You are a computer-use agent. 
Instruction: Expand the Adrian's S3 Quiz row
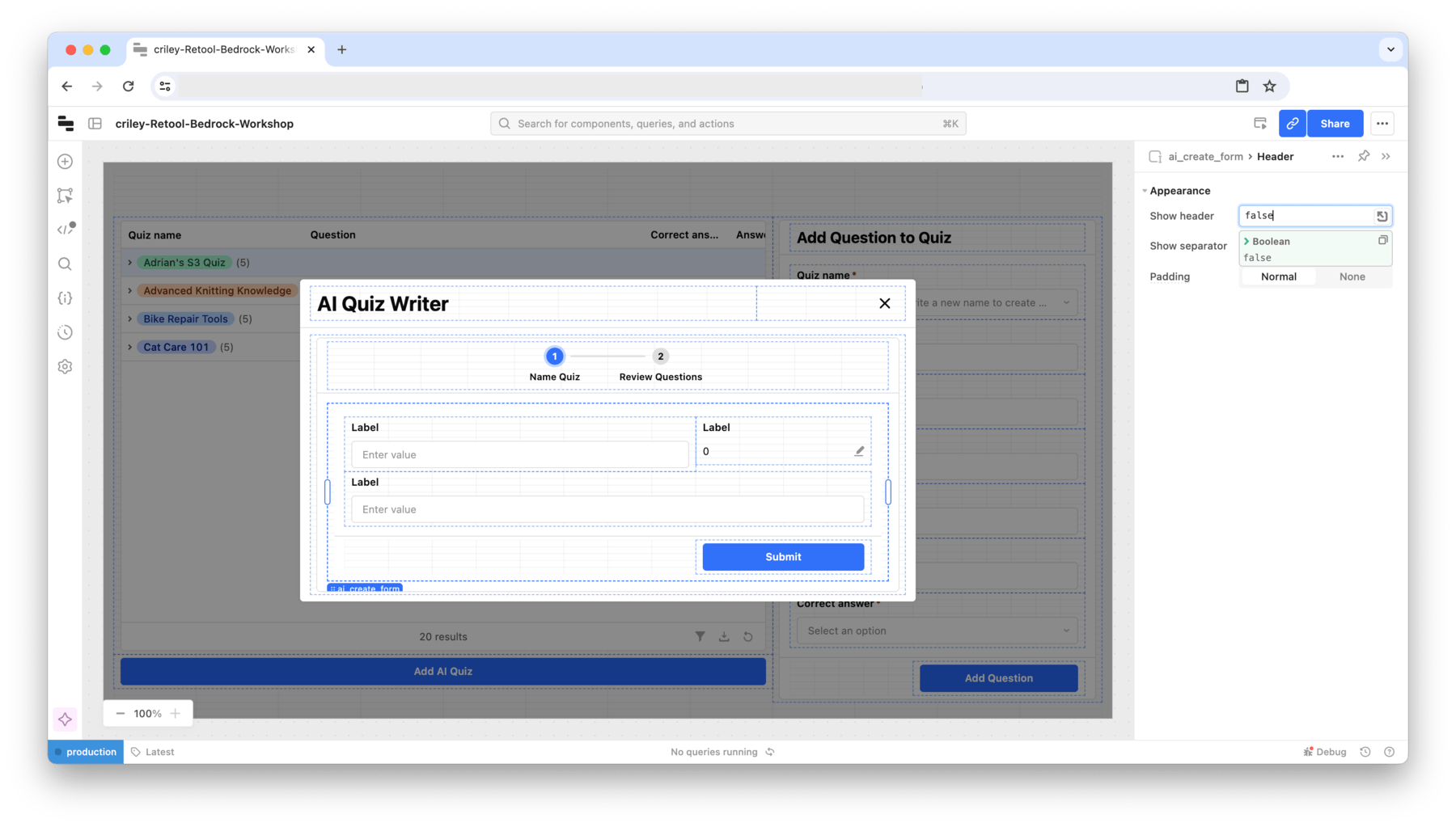129,263
